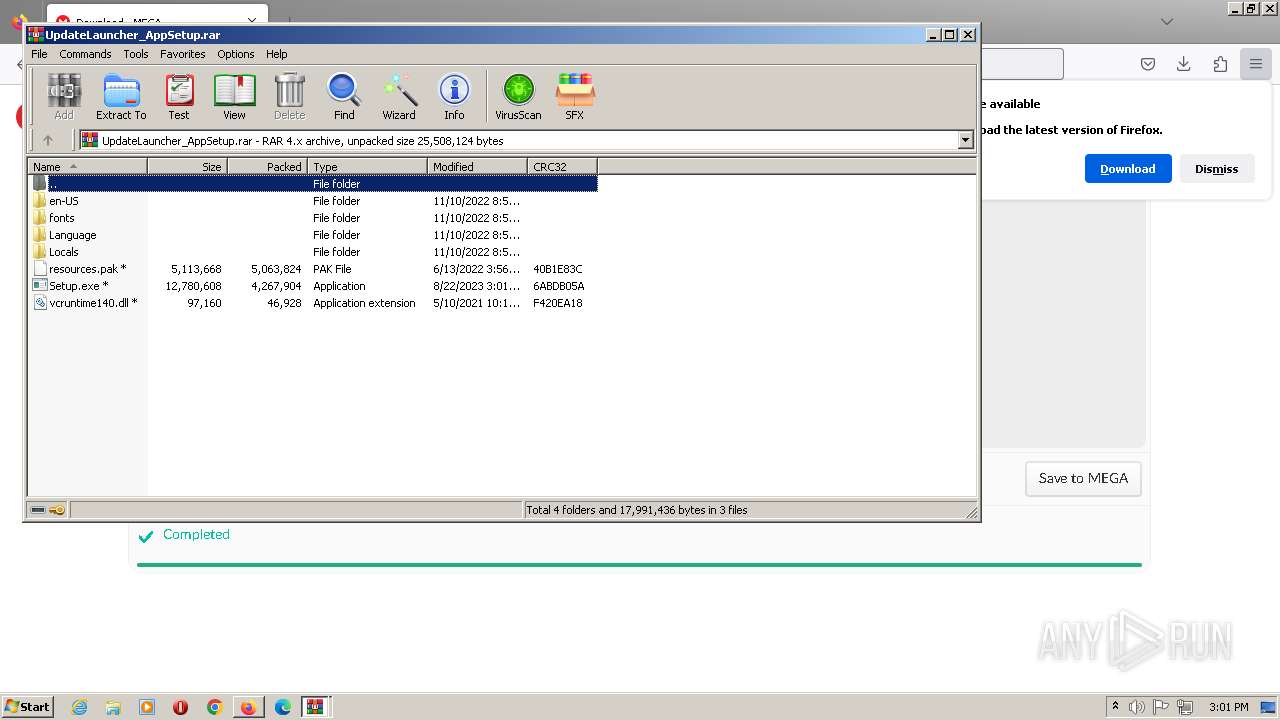Viewport: 1280px width, 720px height.
Task: Open the Firefox hamburger menu
Action: point(1255,64)
